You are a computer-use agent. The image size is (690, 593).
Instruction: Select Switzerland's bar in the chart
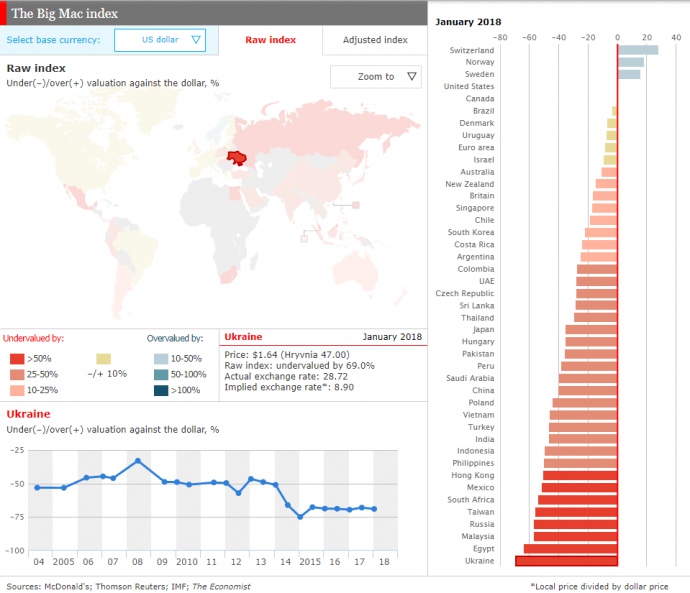coord(638,50)
